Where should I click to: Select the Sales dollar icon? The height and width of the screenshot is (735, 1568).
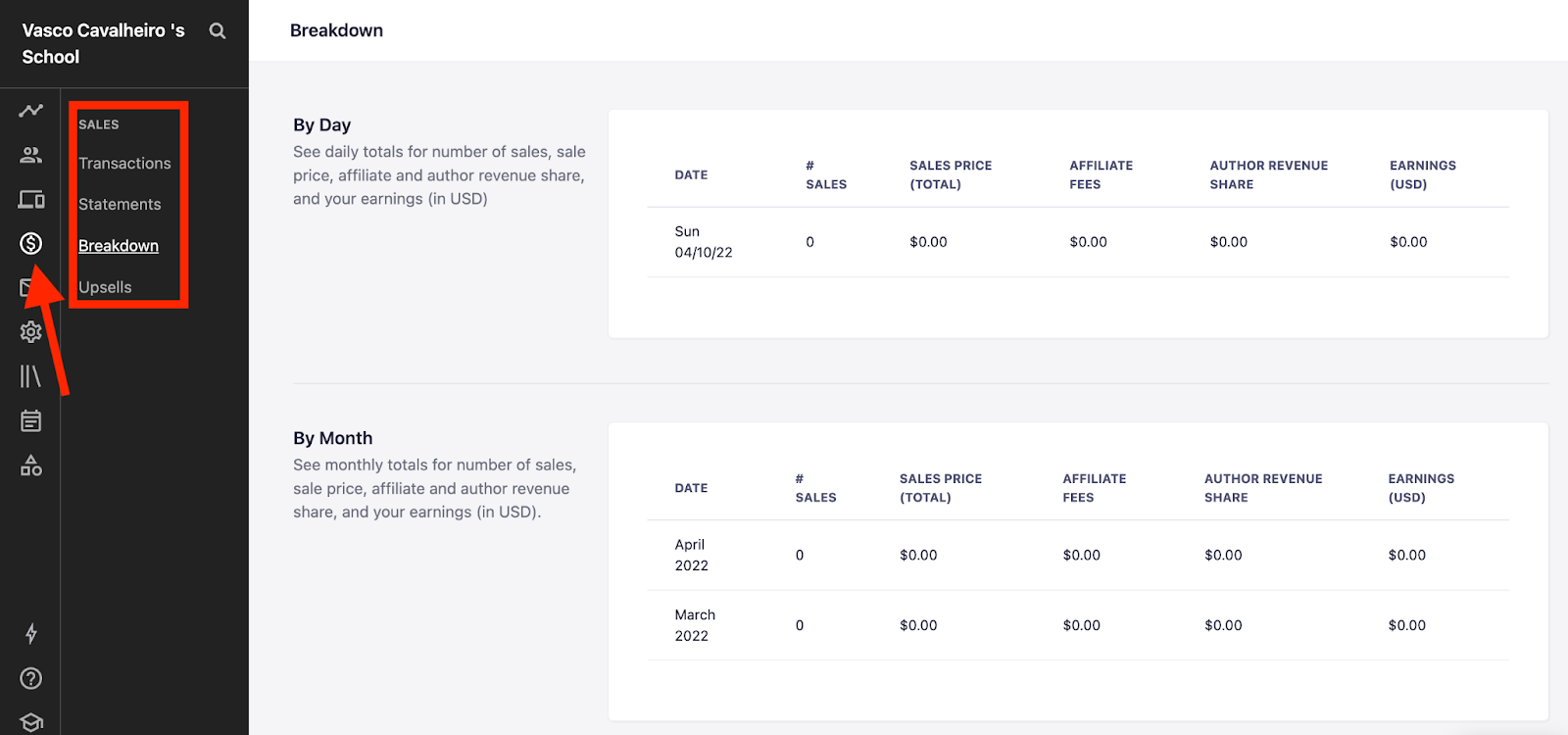[30, 243]
